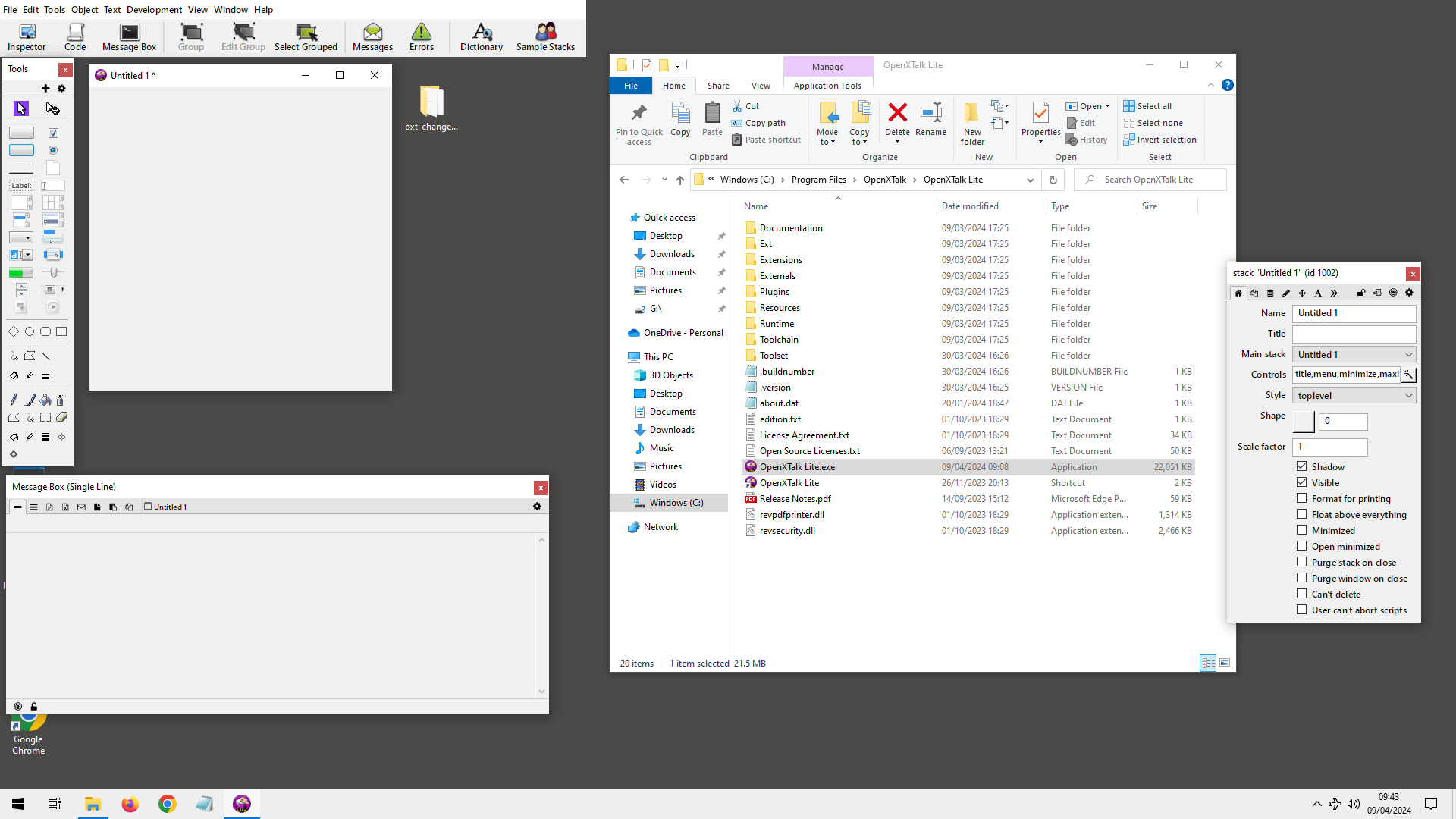Click the lock icon in stack inspector
The width and height of the screenshot is (1456, 819).
1361,293
